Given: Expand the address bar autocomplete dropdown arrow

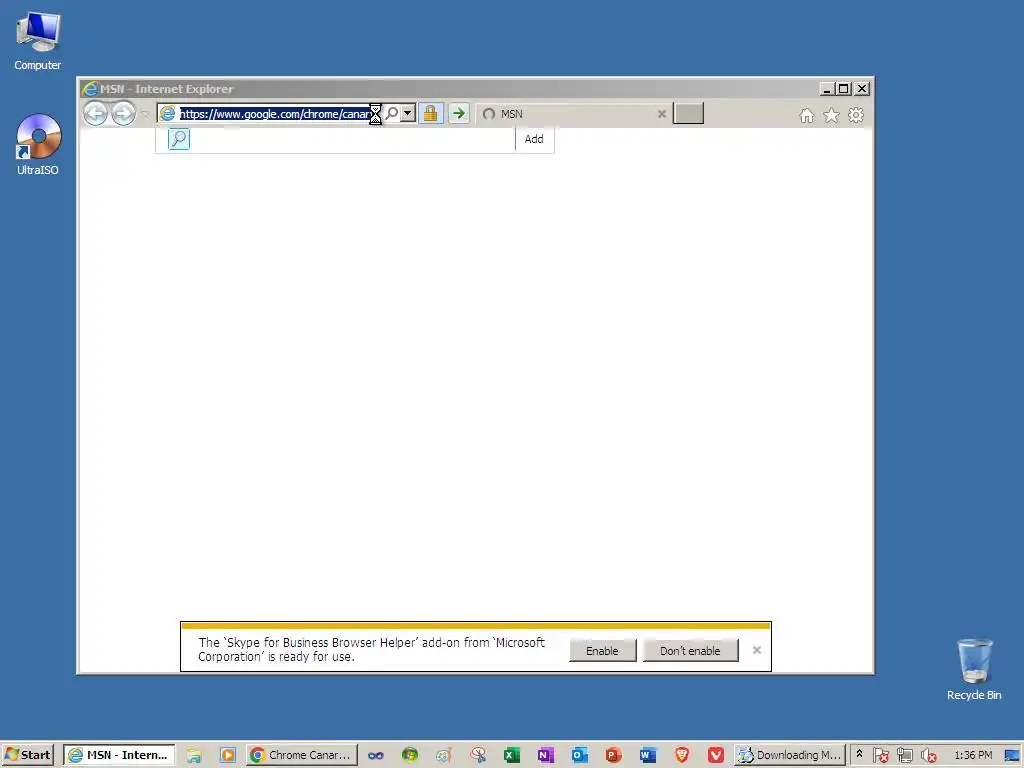Looking at the screenshot, I should [408, 114].
